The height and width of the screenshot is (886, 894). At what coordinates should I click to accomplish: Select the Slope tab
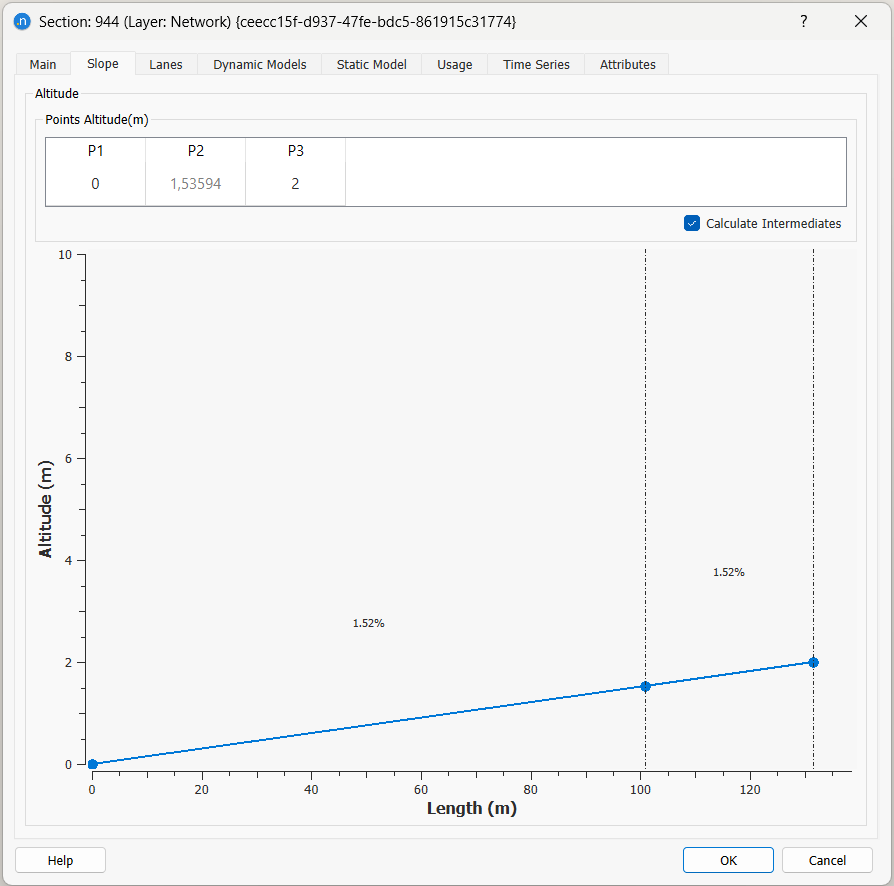click(103, 64)
